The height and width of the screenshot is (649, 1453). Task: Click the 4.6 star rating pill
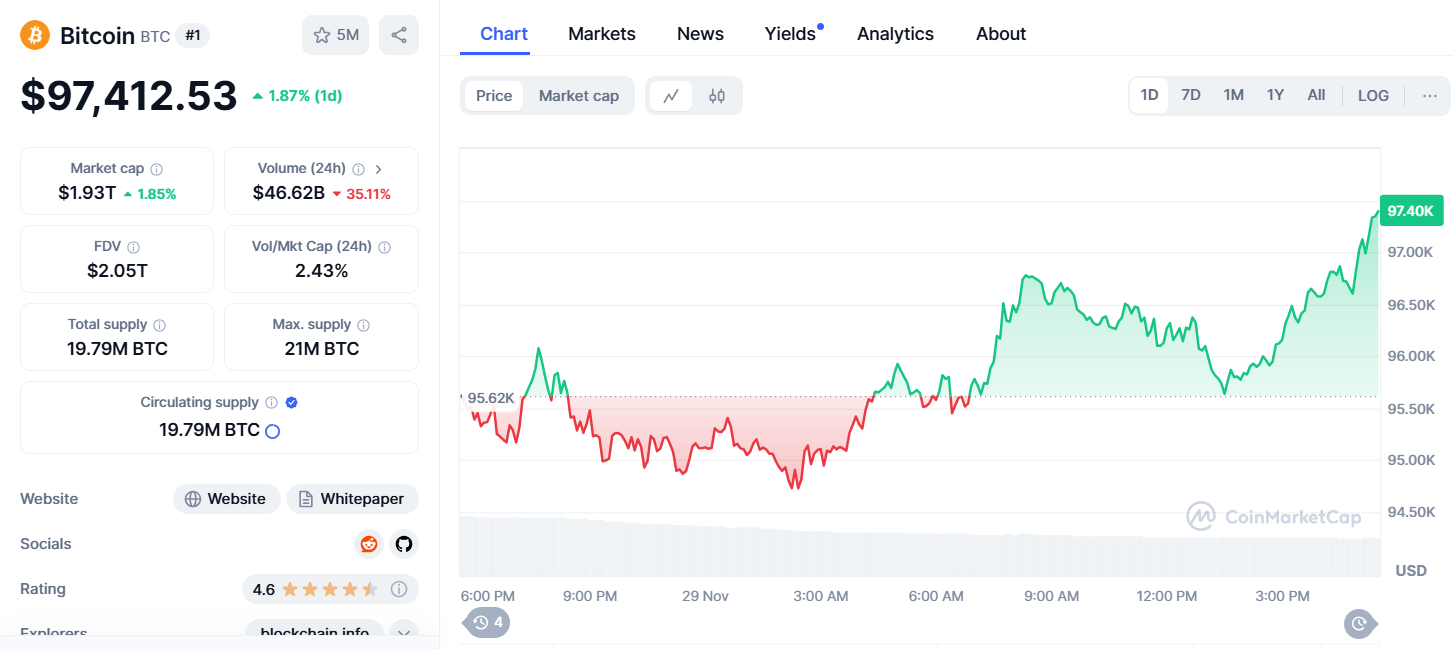tap(330, 589)
